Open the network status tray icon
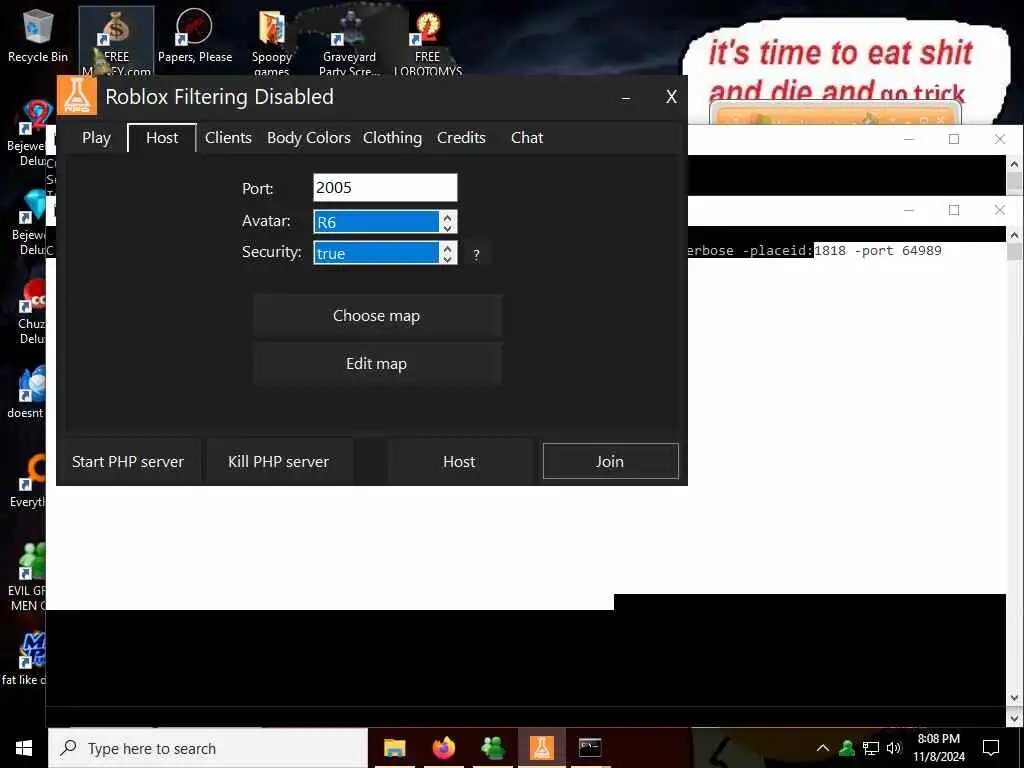Image resolution: width=1024 pixels, height=768 pixels. click(x=871, y=748)
